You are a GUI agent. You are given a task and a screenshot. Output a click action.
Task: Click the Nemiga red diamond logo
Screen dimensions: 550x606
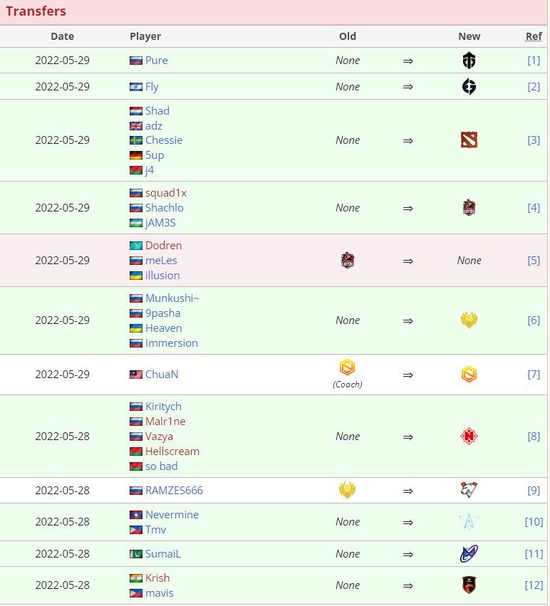click(x=469, y=436)
